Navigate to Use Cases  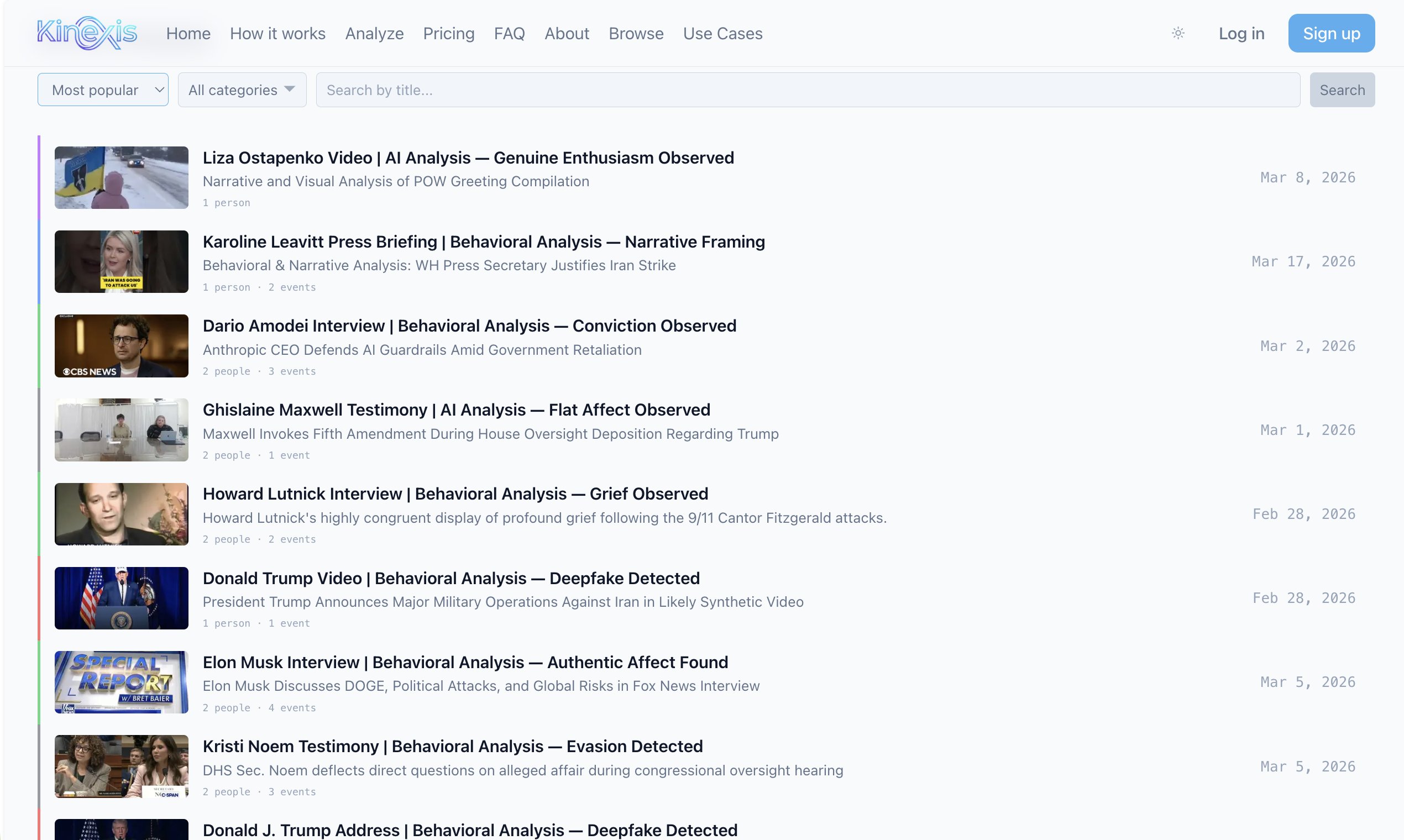(x=722, y=33)
